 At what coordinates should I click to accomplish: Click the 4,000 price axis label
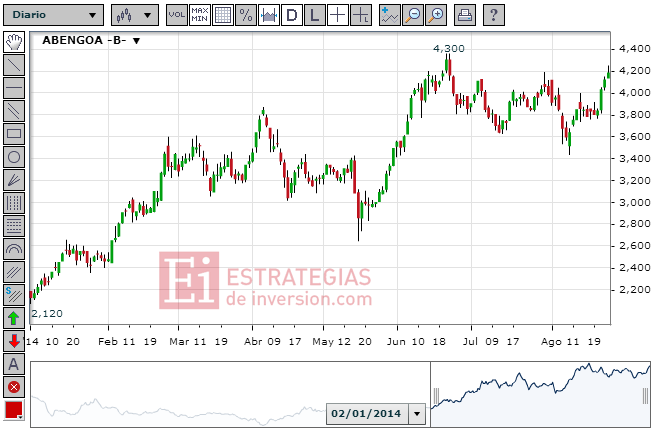(x=635, y=93)
